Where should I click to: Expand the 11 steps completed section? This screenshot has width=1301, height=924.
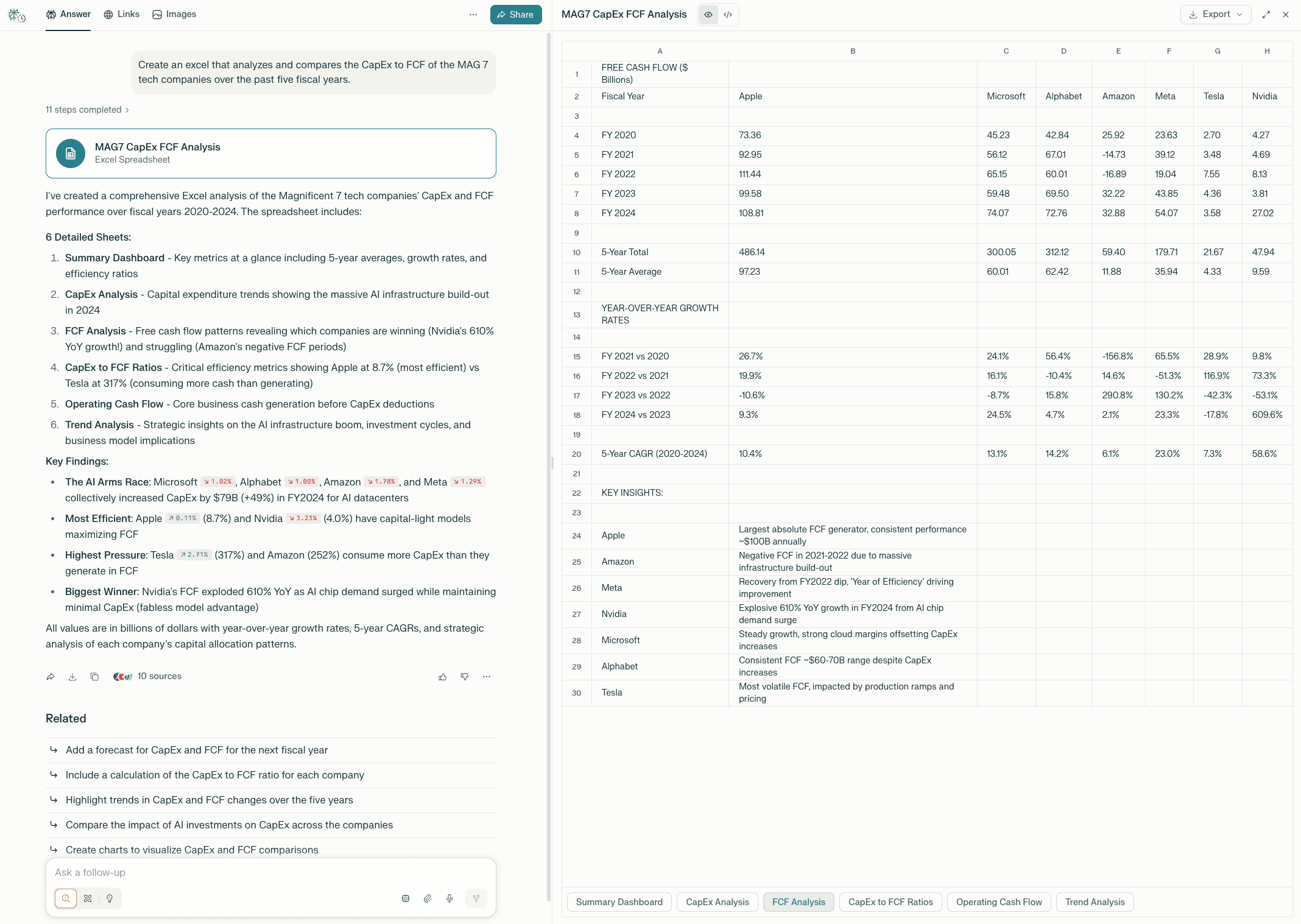pos(87,110)
